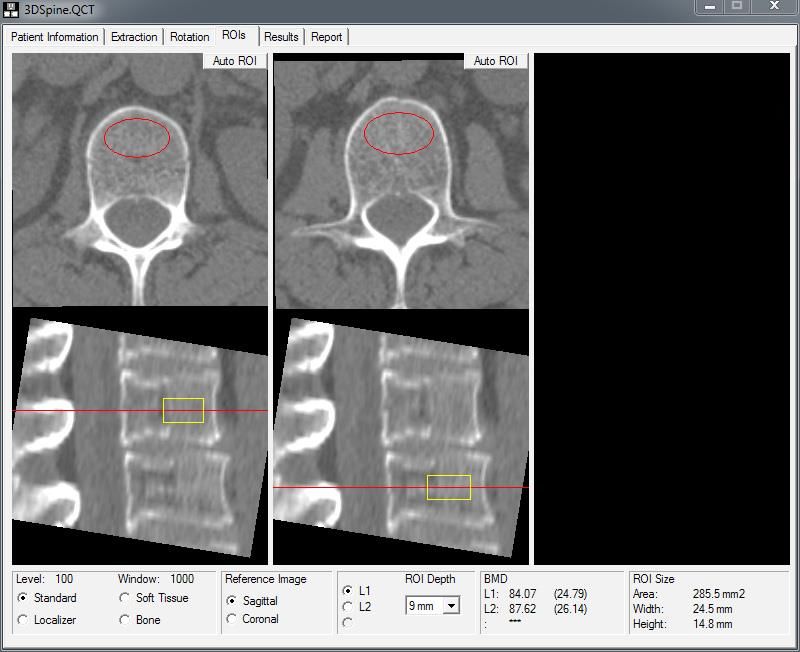Click the 9 mm ROI depth value

point(423,606)
